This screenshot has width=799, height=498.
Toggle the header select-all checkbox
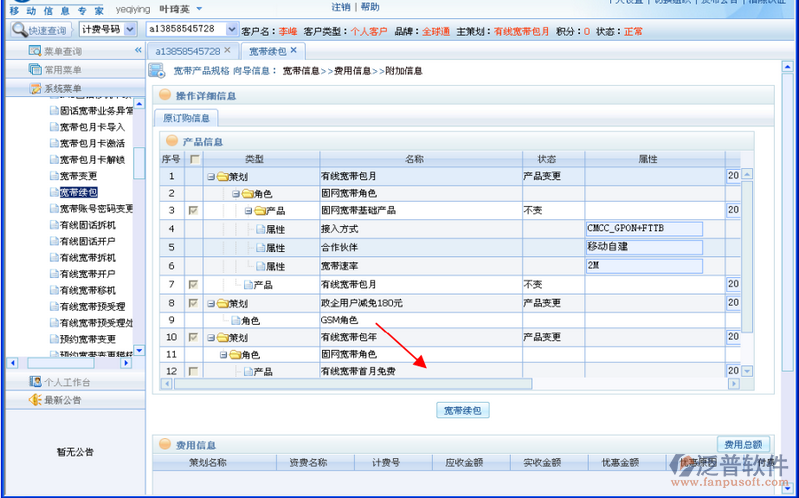[194, 159]
